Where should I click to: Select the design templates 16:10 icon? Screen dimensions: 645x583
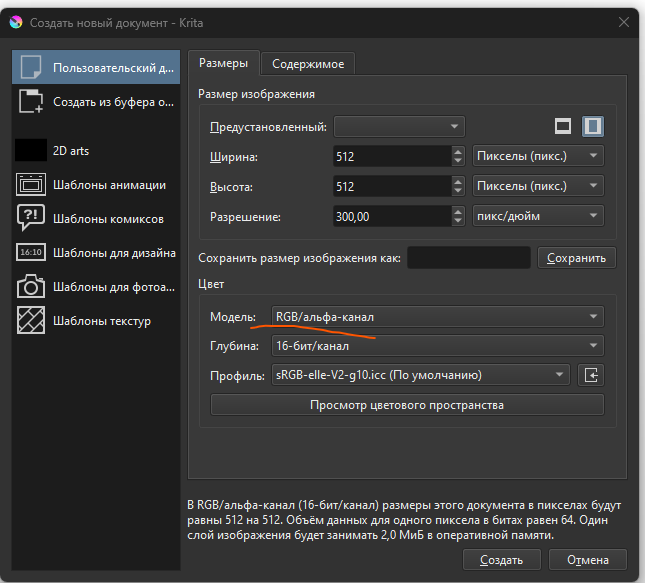click(x=31, y=253)
